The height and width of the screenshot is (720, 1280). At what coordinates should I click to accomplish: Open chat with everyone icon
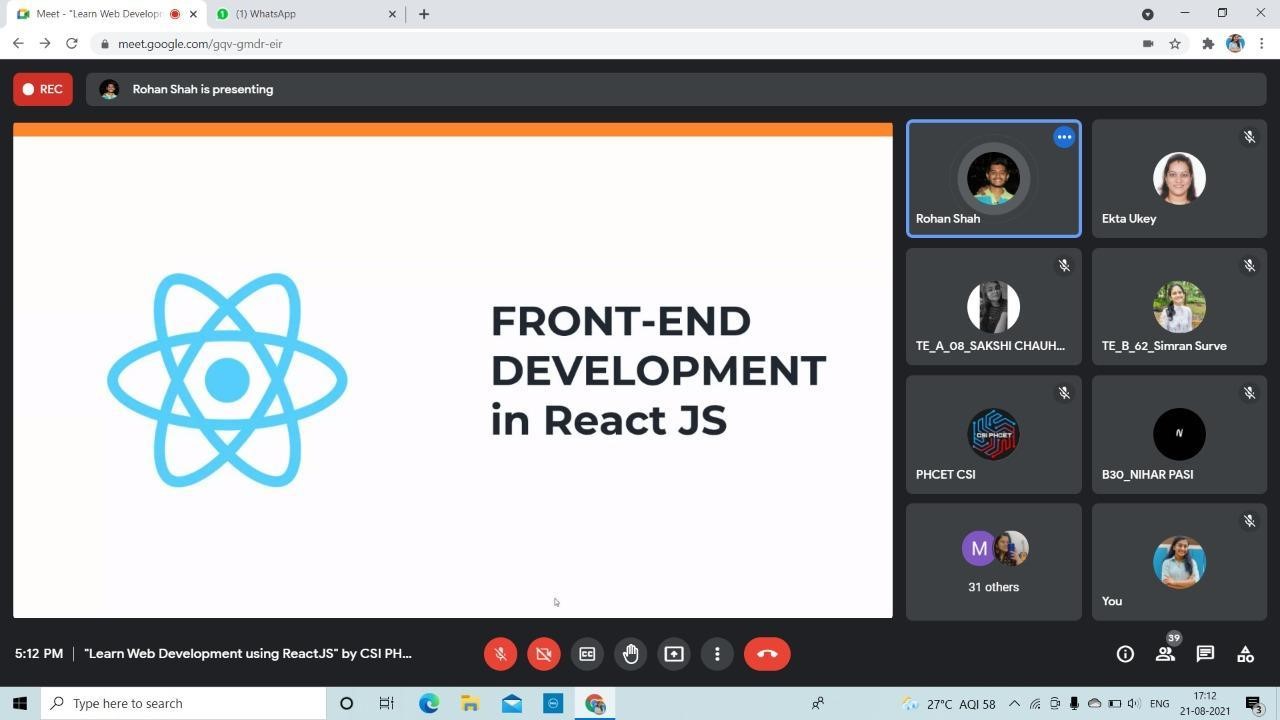point(1205,654)
